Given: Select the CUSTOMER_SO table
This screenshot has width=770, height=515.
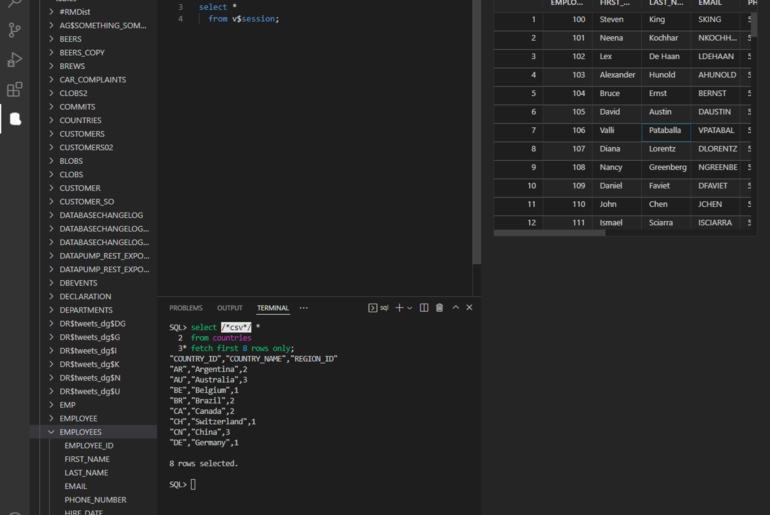Looking at the screenshot, I should tap(87, 202).
